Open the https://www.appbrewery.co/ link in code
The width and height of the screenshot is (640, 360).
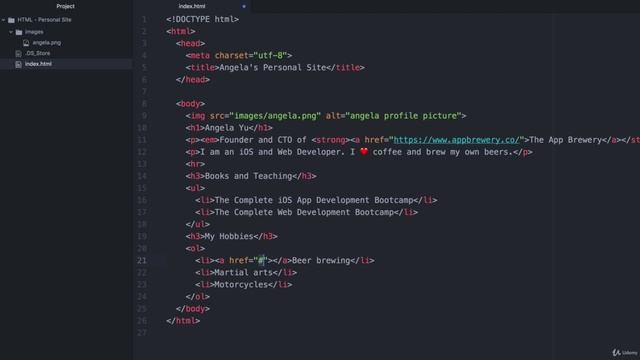[x=456, y=140]
